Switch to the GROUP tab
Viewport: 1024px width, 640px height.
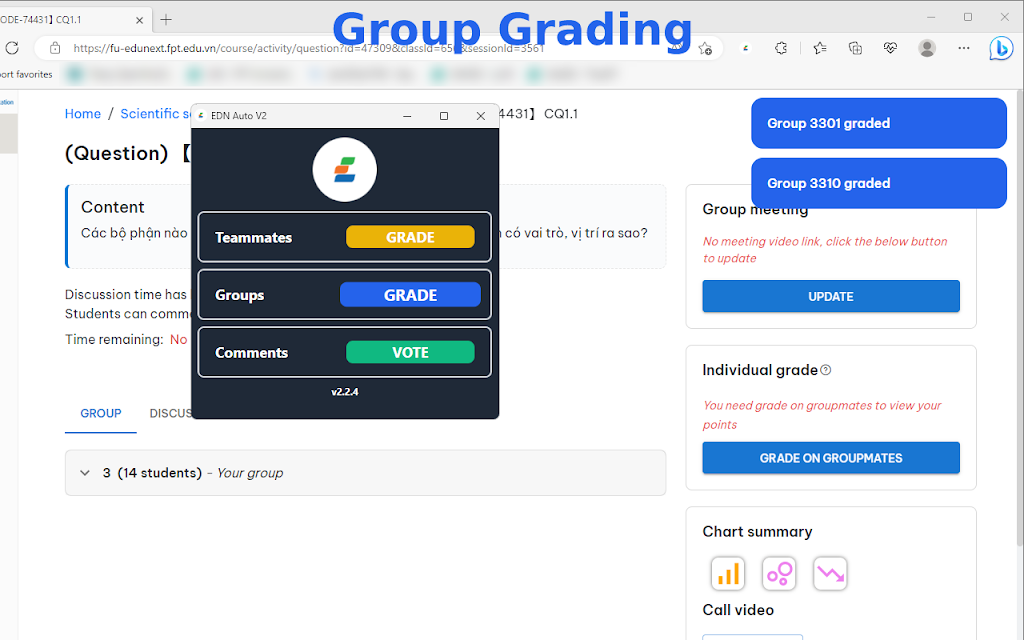[101, 413]
